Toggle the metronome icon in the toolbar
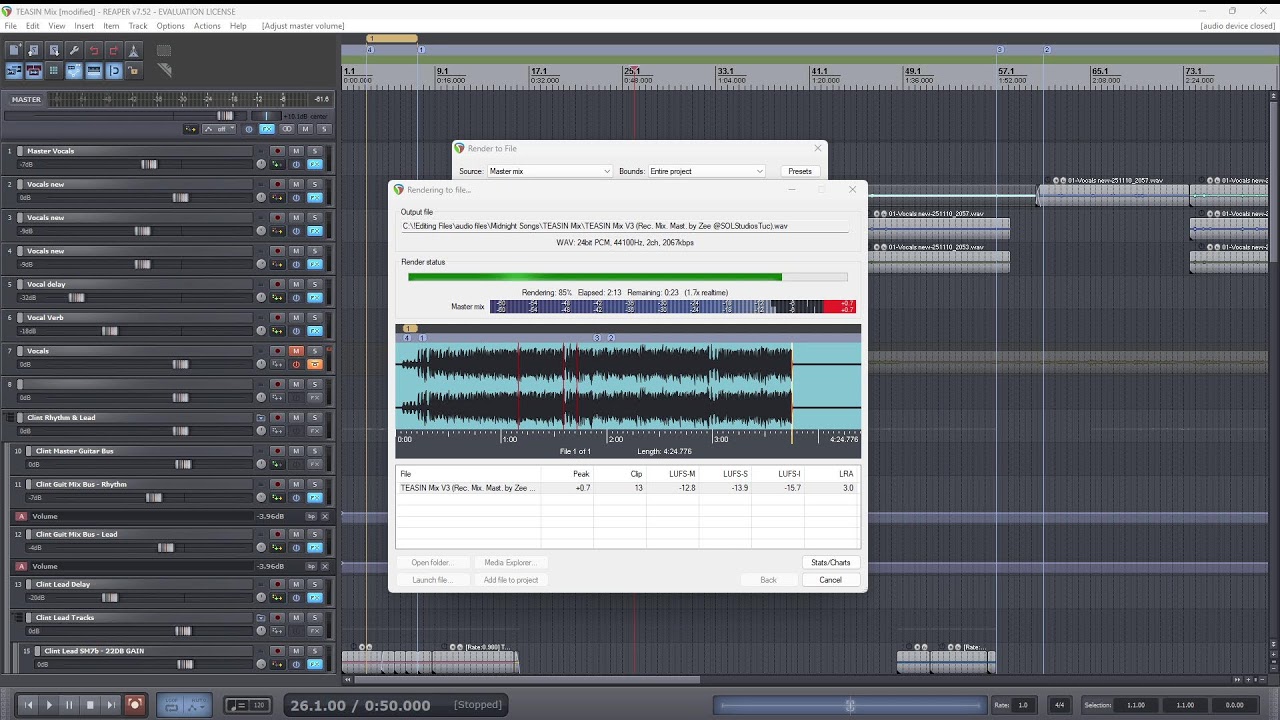The width and height of the screenshot is (1280, 720). click(134, 50)
